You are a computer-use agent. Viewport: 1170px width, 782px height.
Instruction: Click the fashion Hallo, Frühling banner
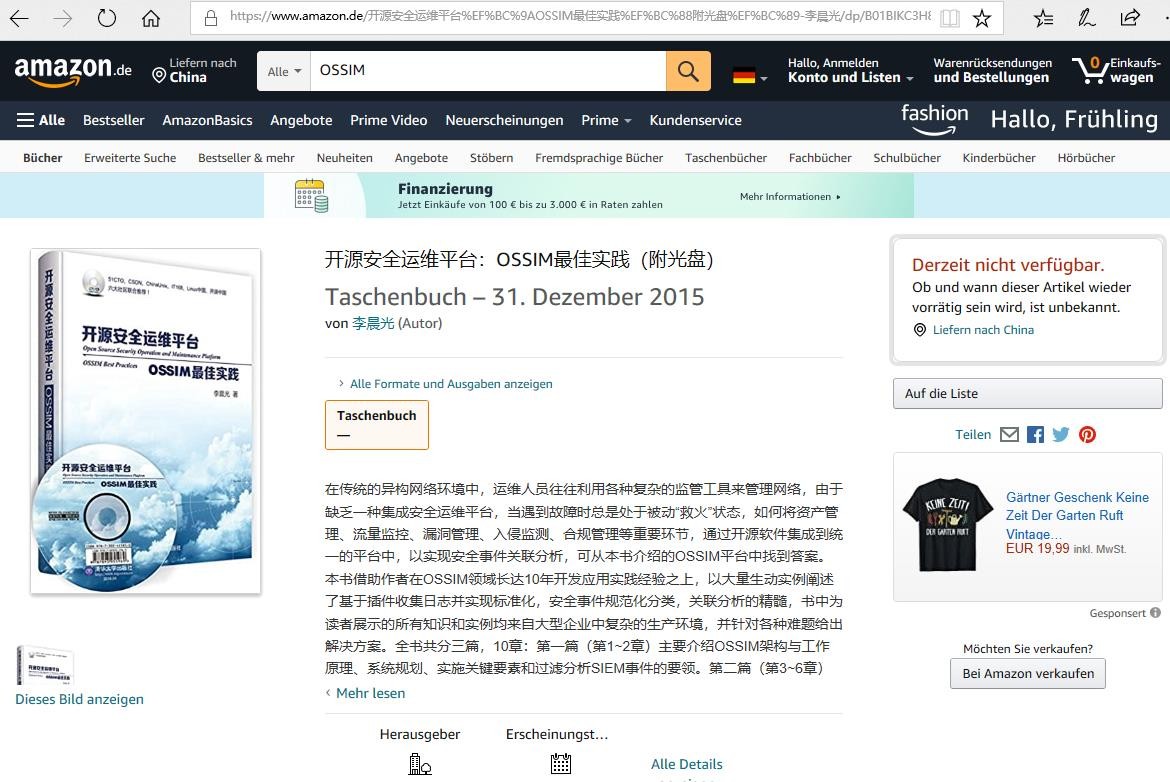(1030, 120)
